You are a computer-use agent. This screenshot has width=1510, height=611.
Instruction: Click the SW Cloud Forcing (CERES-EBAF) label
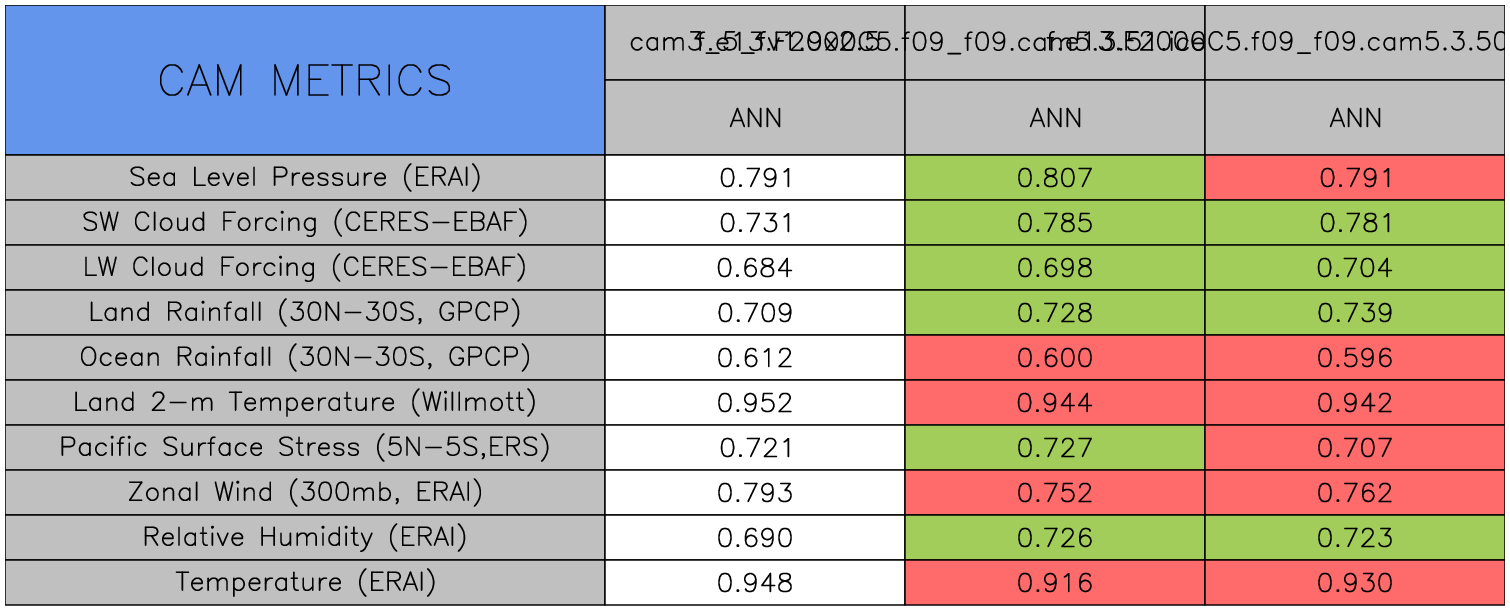[x=305, y=222]
